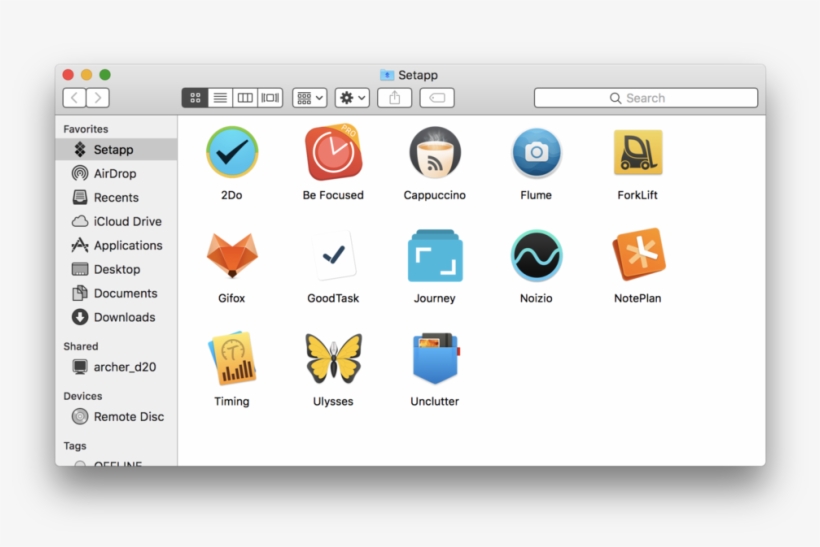
Task: Open Downloads in the sidebar
Action: tap(116, 317)
